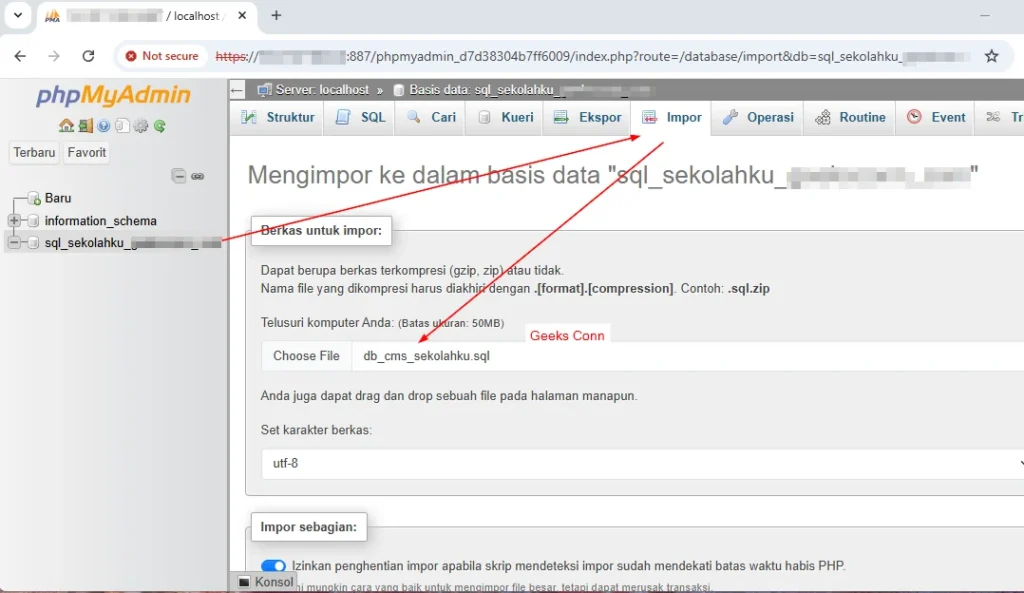
Task: Refresh navigation panel with green reload icon
Action: pyautogui.click(x=159, y=126)
